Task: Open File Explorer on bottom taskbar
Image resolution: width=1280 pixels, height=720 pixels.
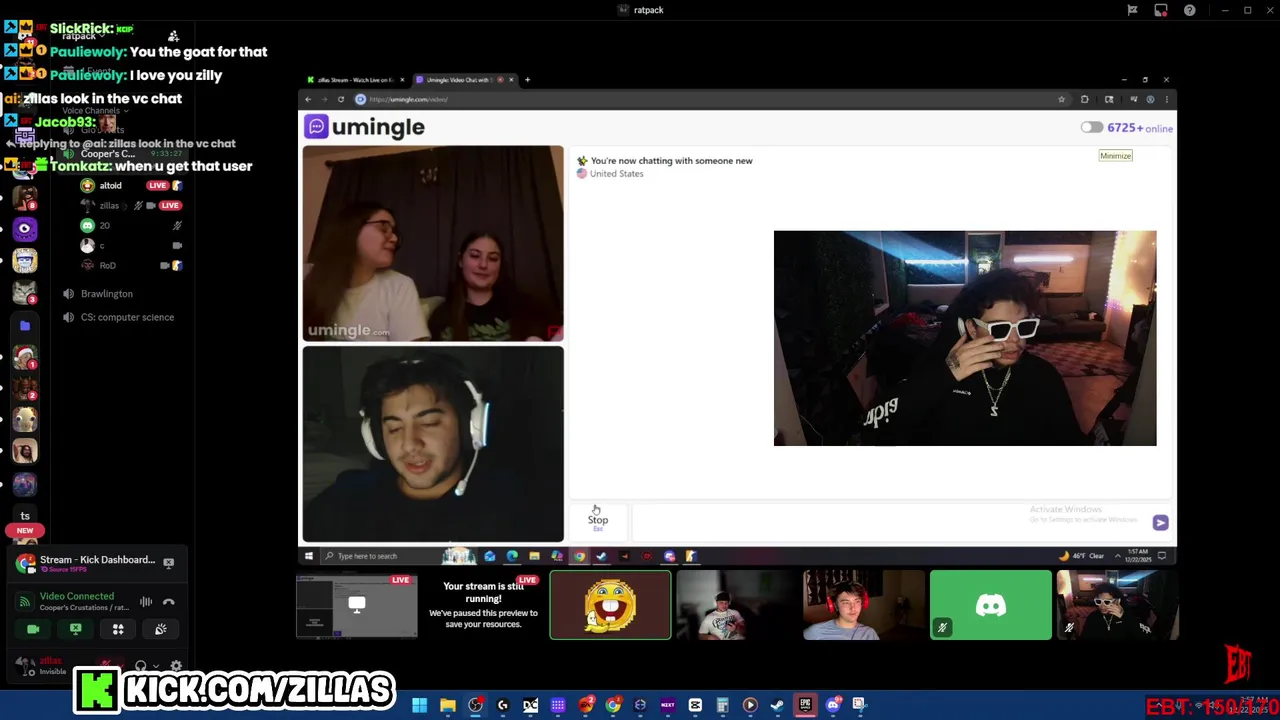Action: click(448, 705)
